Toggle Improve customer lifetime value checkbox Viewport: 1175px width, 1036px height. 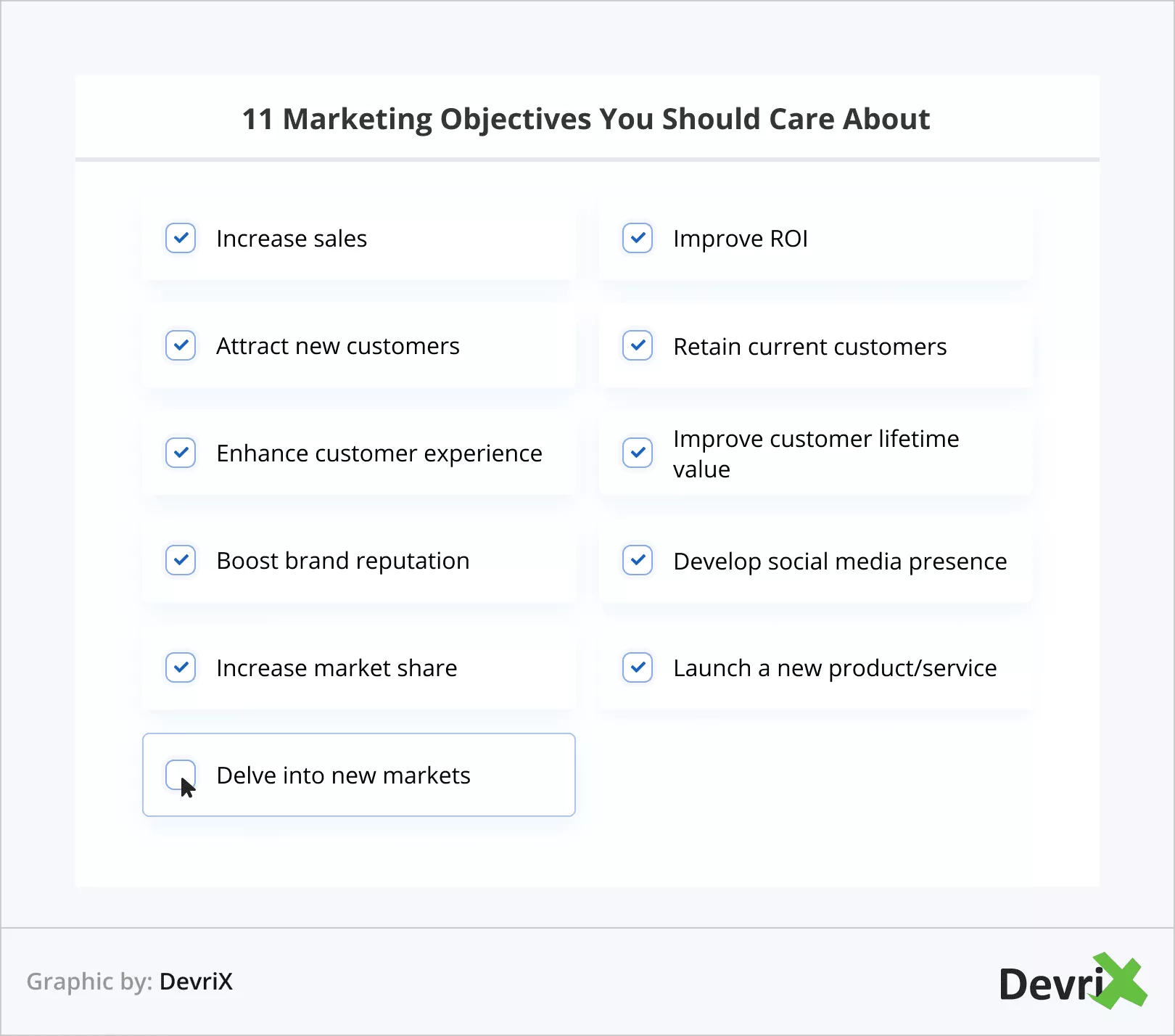[x=638, y=453]
